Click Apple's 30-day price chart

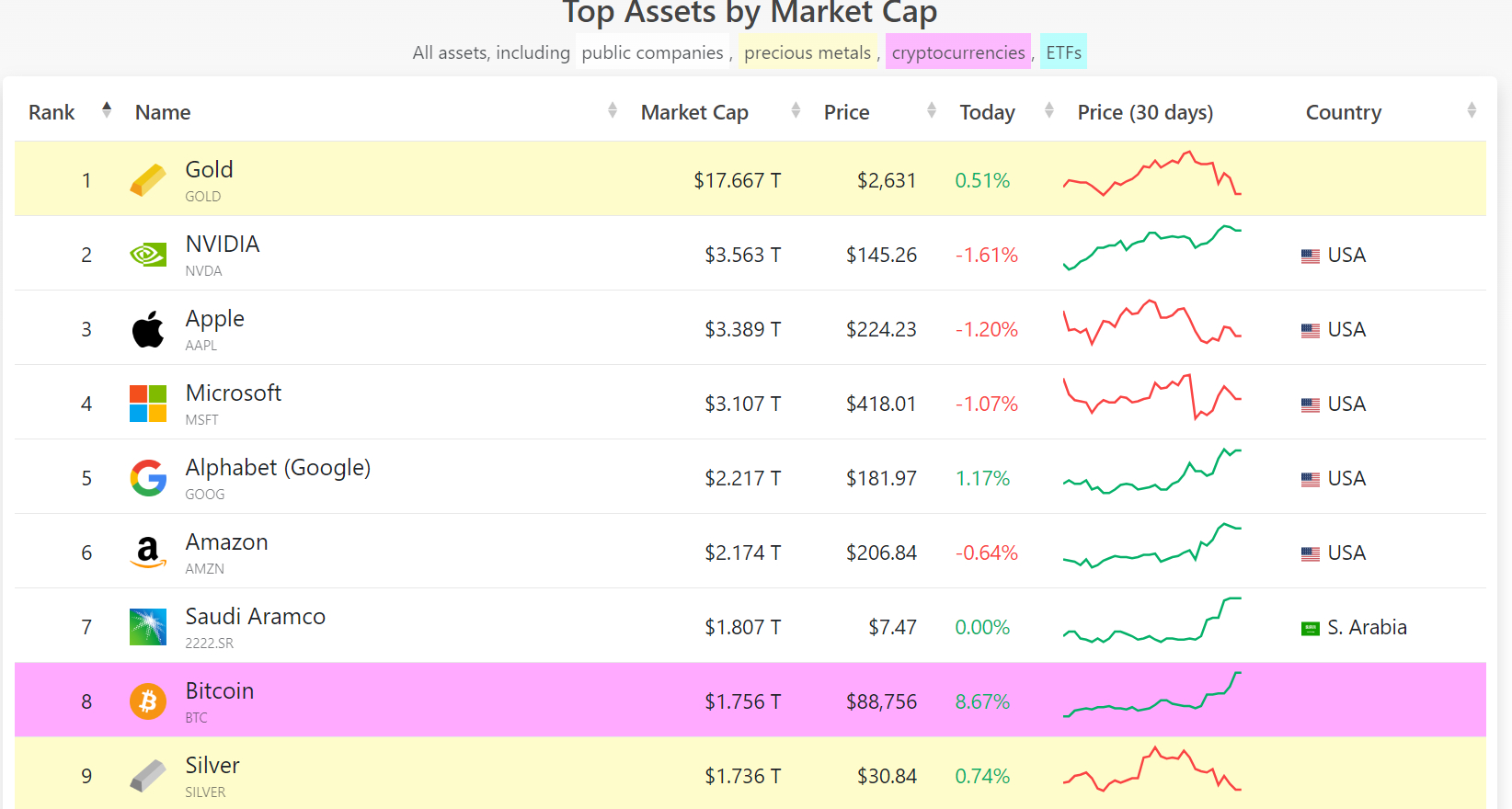pos(1152,322)
